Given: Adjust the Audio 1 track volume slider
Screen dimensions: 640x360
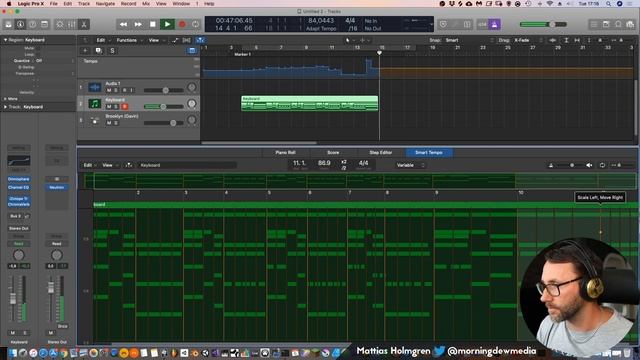Looking at the screenshot, I should pos(164,90).
